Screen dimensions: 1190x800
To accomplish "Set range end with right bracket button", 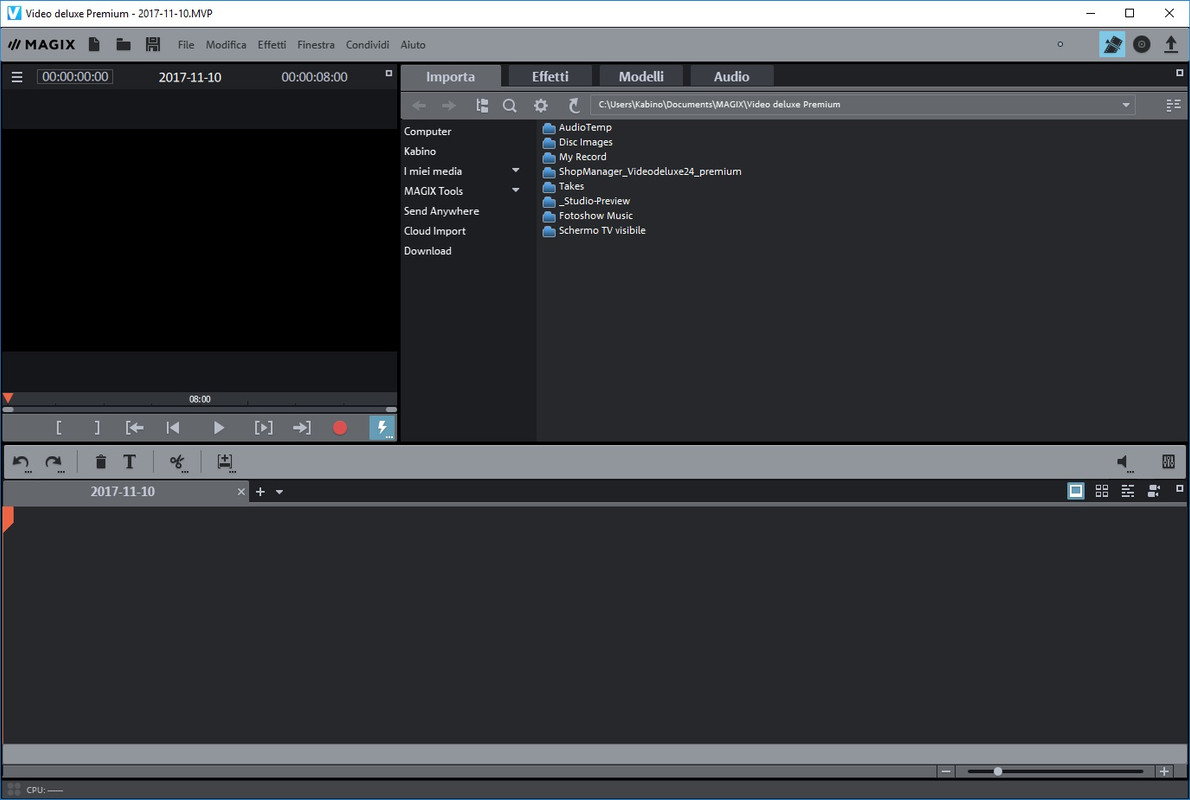I will pos(96,428).
